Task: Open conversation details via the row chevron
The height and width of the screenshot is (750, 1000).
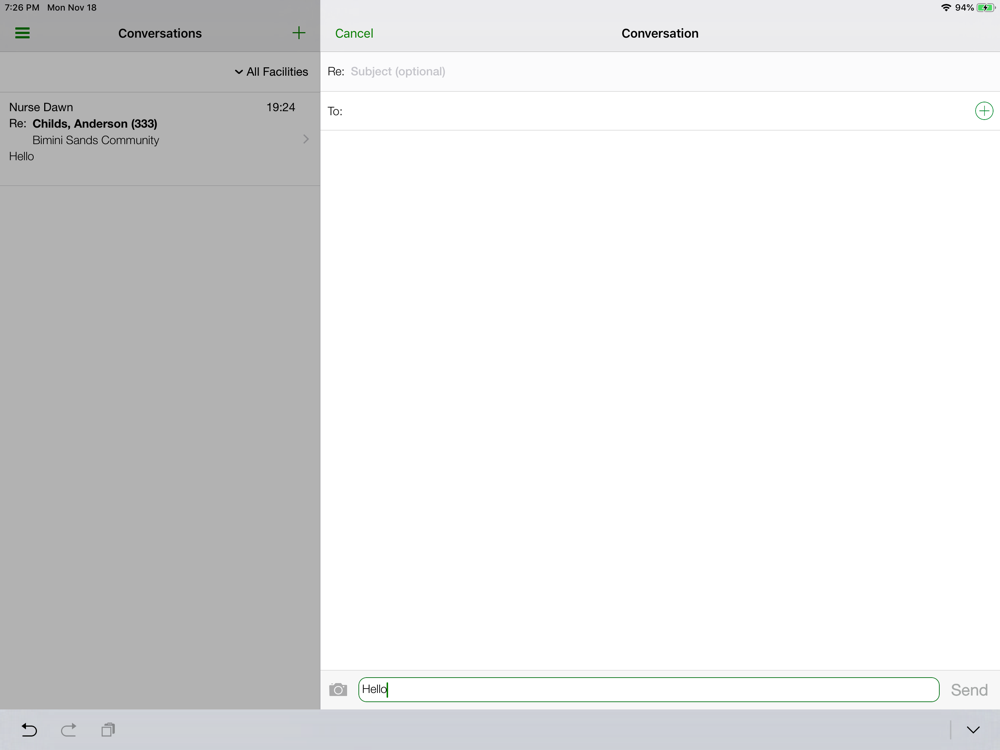Action: click(x=306, y=139)
